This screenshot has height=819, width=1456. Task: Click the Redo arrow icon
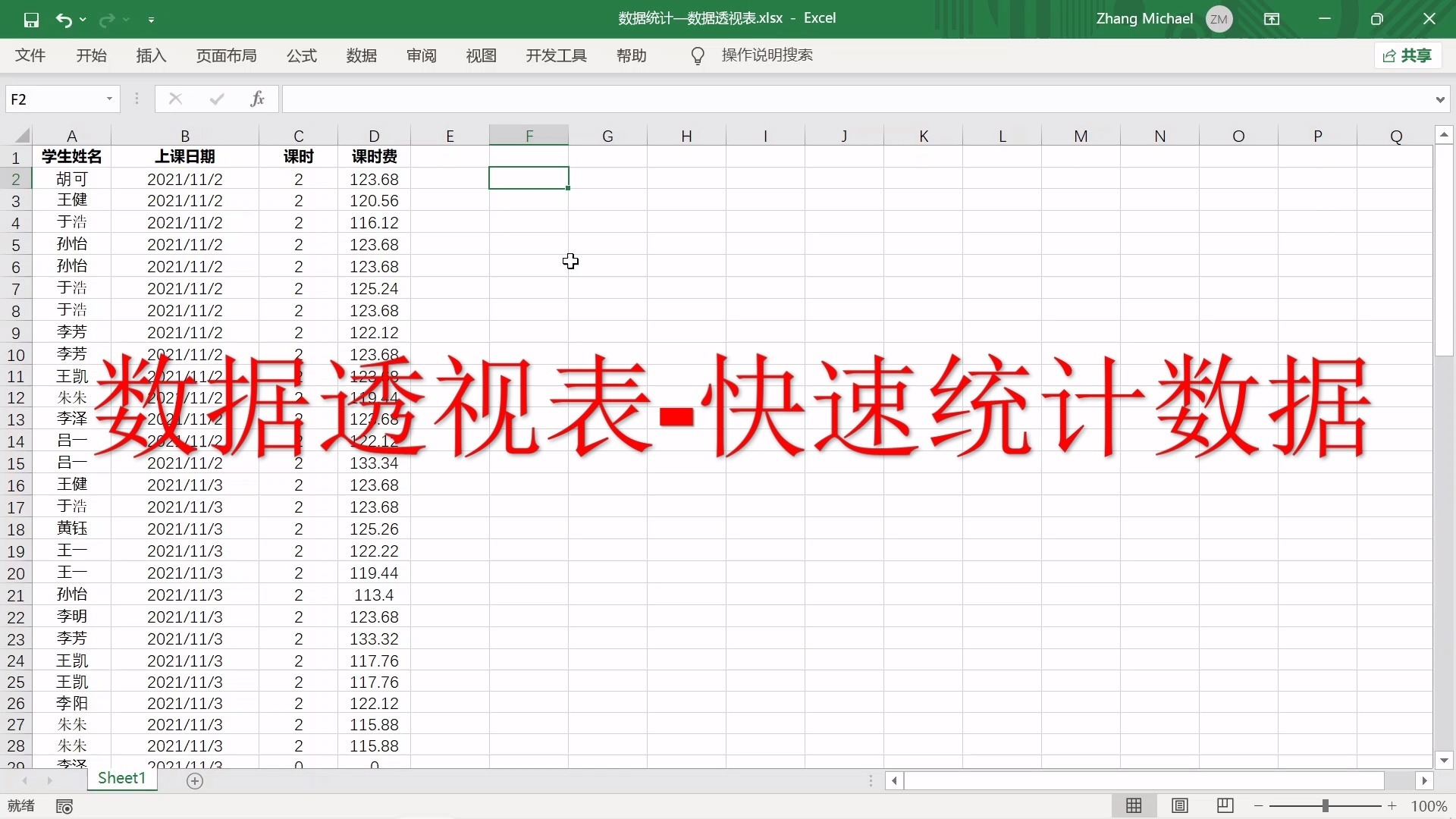click(108, 19)
